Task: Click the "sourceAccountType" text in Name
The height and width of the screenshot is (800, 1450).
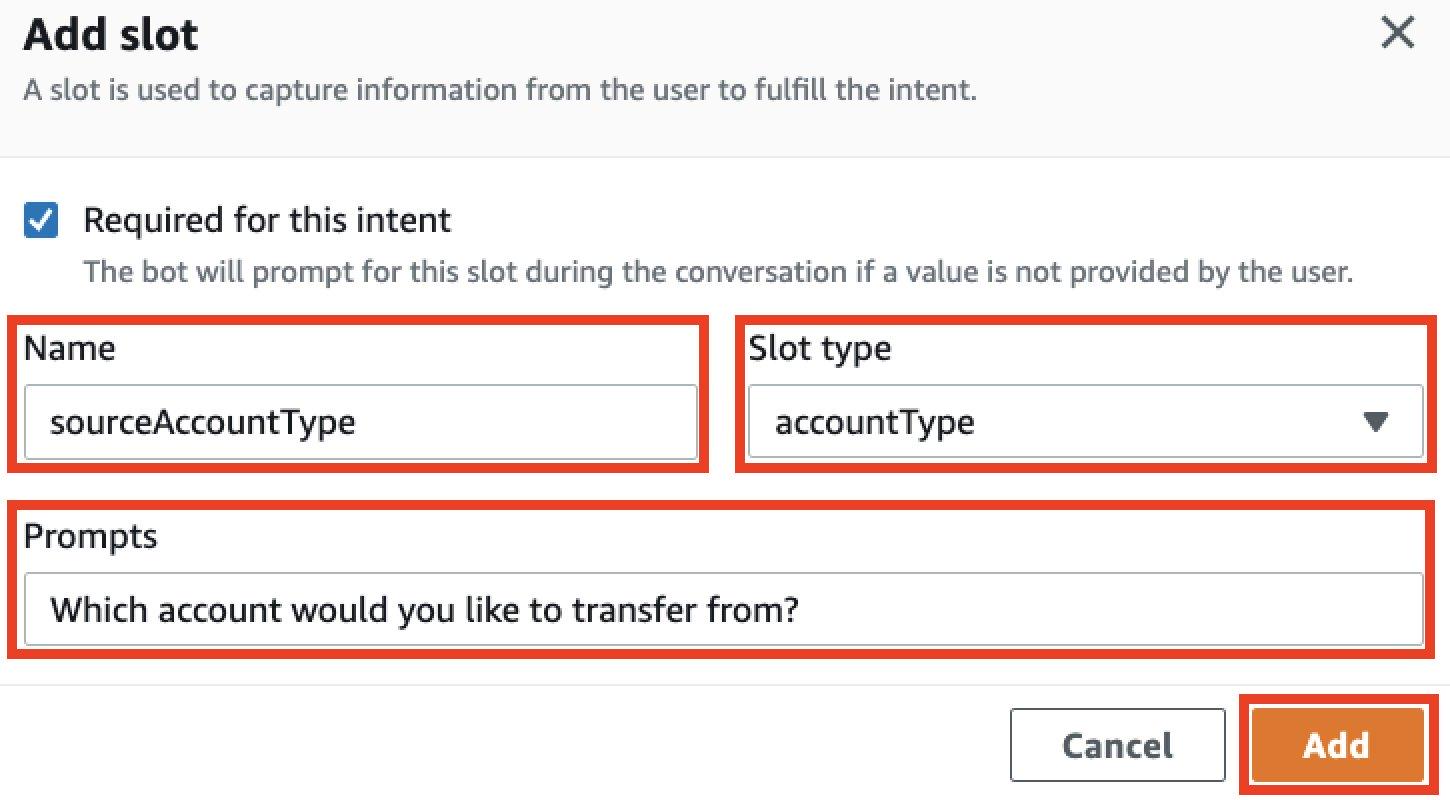Action: tap(203, 423)
